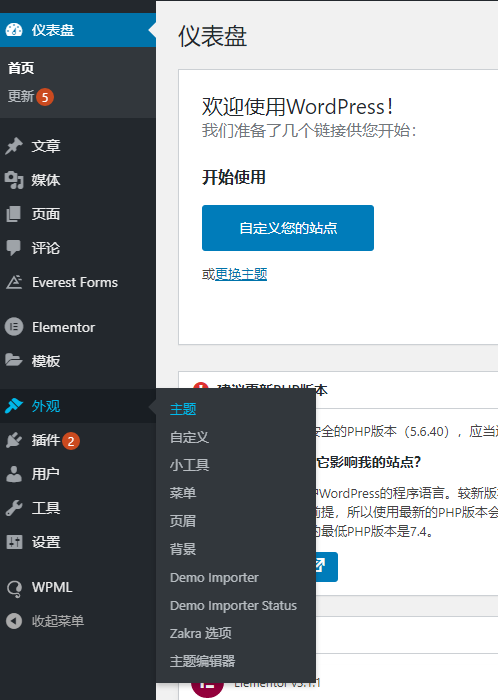Open Demo Importer Status entry
The image size is (498, 700).
pyautogui.click(x=233, y=605)
